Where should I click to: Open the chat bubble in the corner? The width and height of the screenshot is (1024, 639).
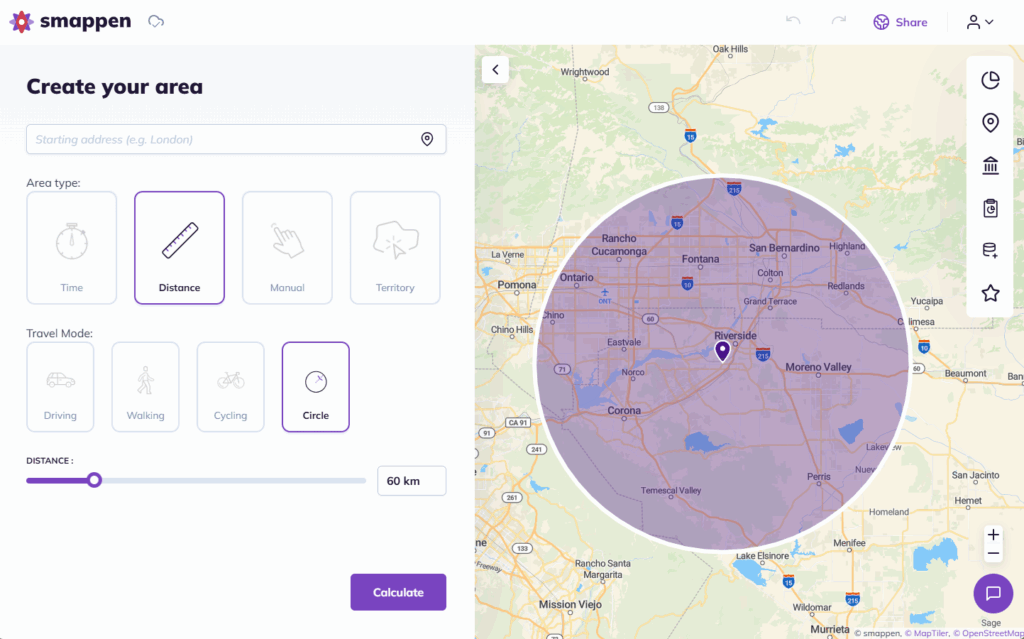tap(993, 593)
